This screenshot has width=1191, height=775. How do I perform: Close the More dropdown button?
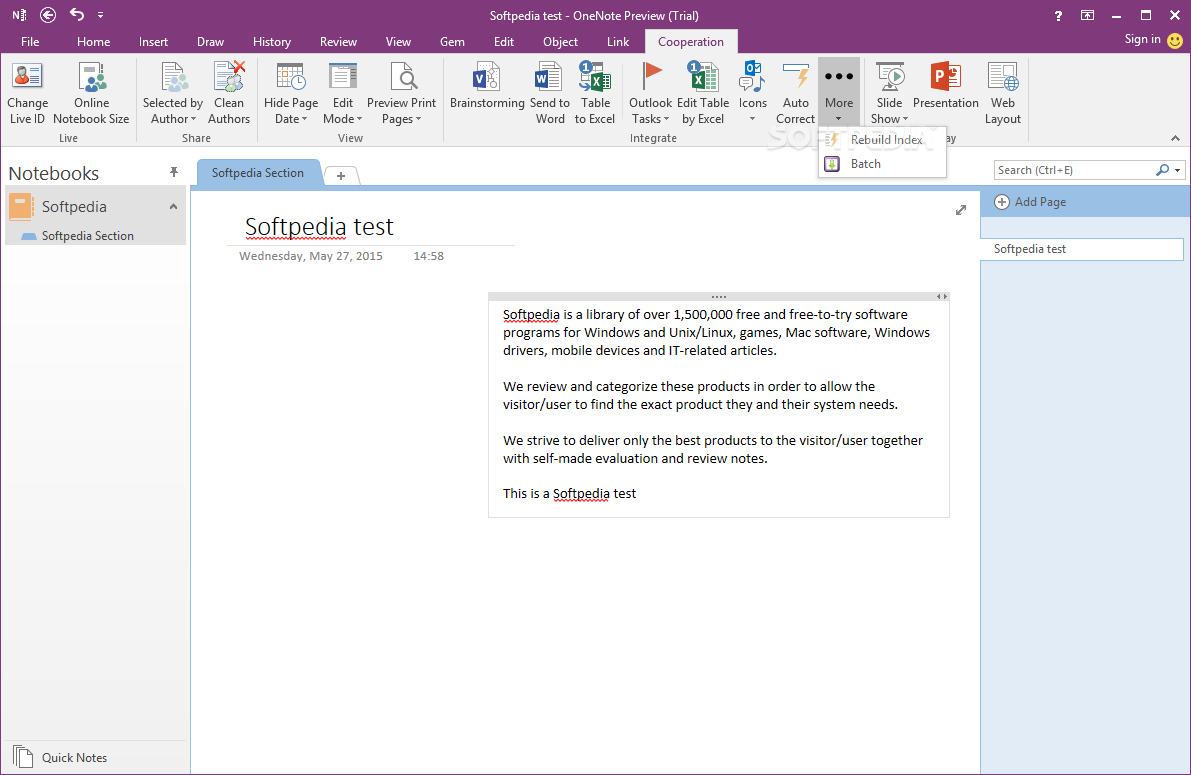click(x=839, y=92)
